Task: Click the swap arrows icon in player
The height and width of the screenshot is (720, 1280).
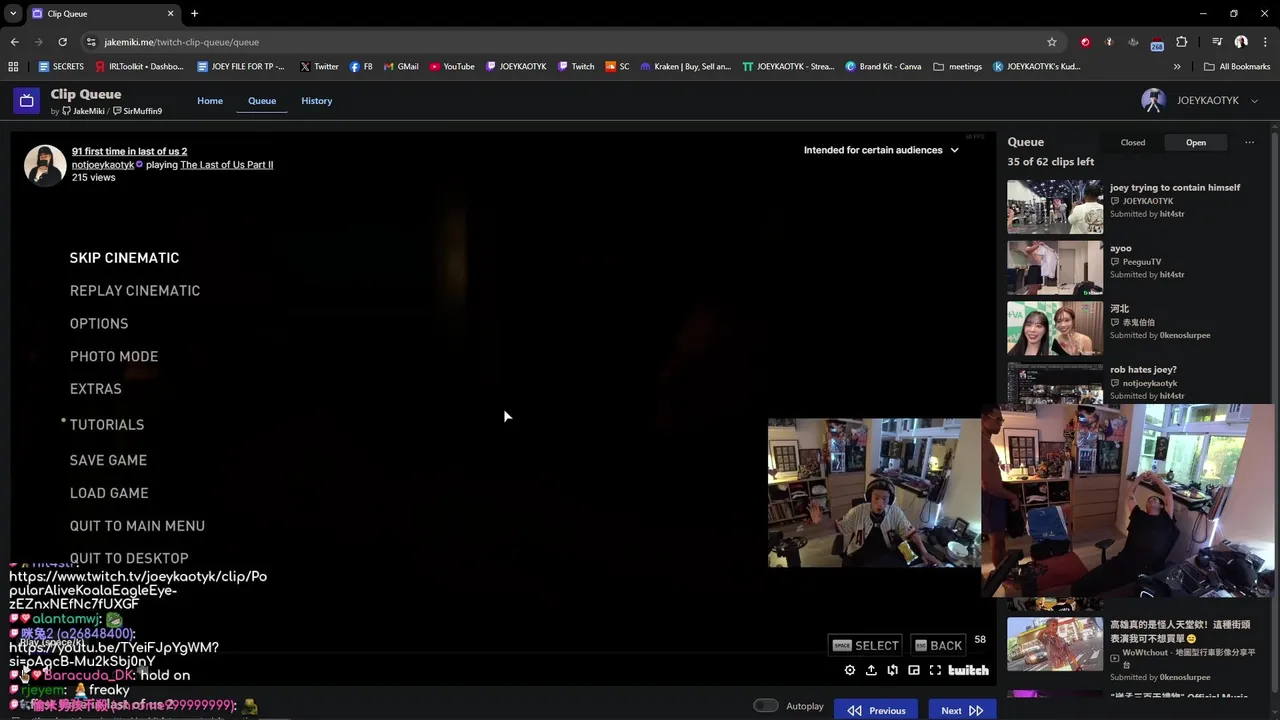Action: click(x=892, y=670)
